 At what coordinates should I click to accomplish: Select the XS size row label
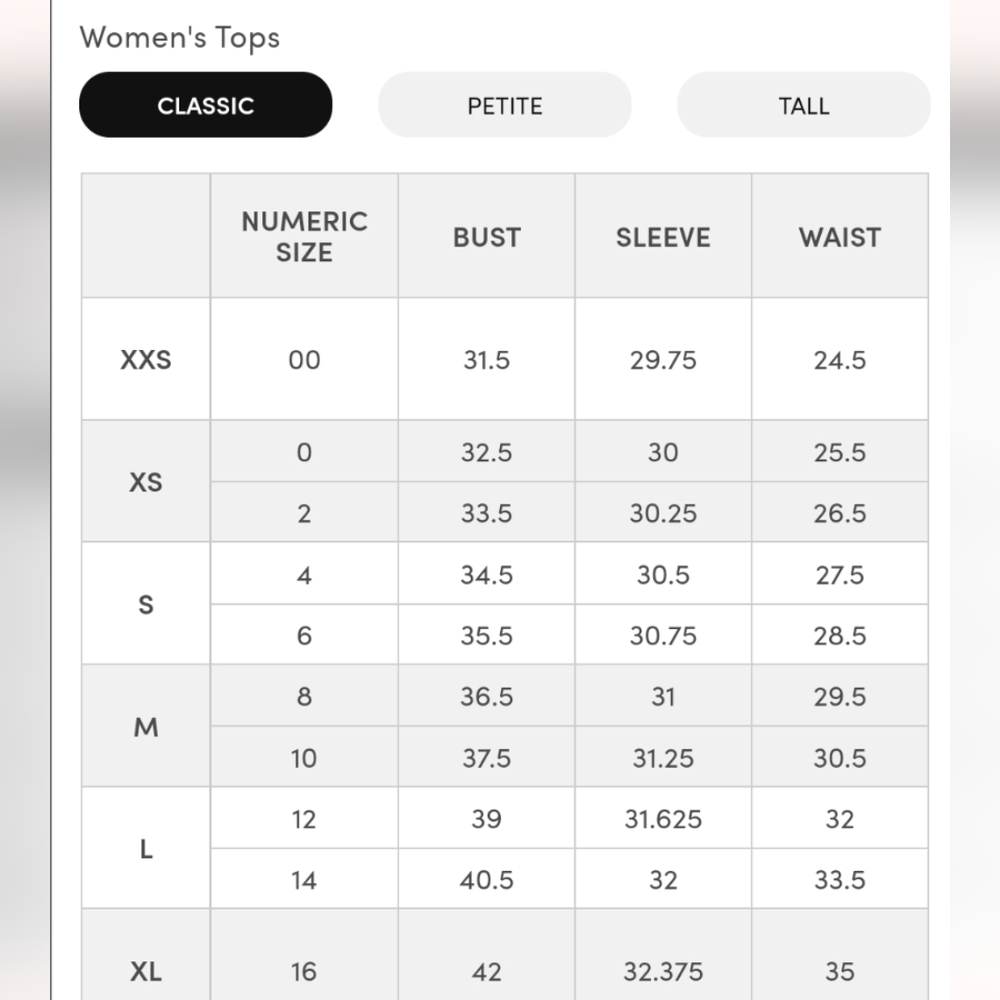(x=146, y=482)
